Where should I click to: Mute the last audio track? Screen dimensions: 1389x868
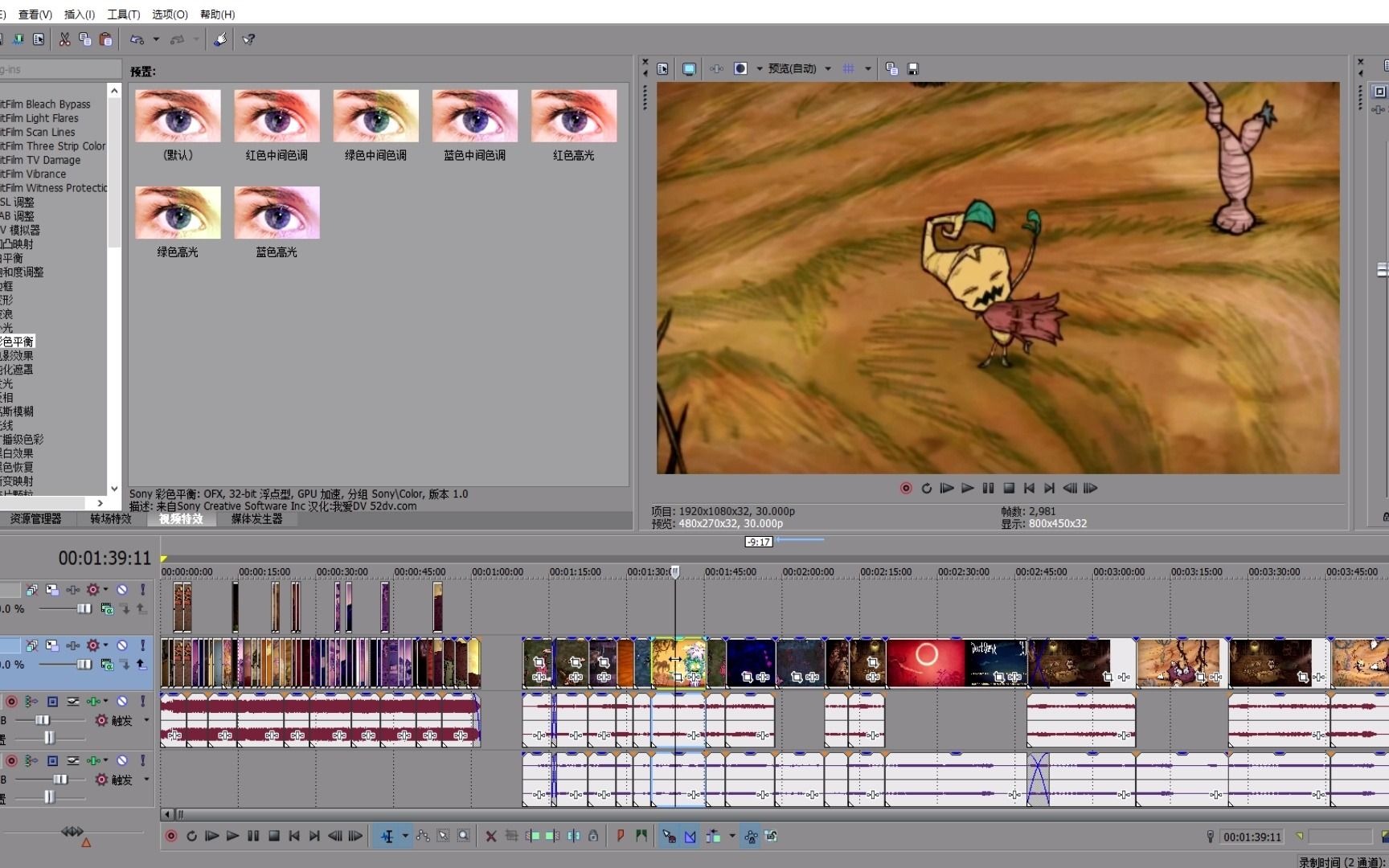coord(122,759)
